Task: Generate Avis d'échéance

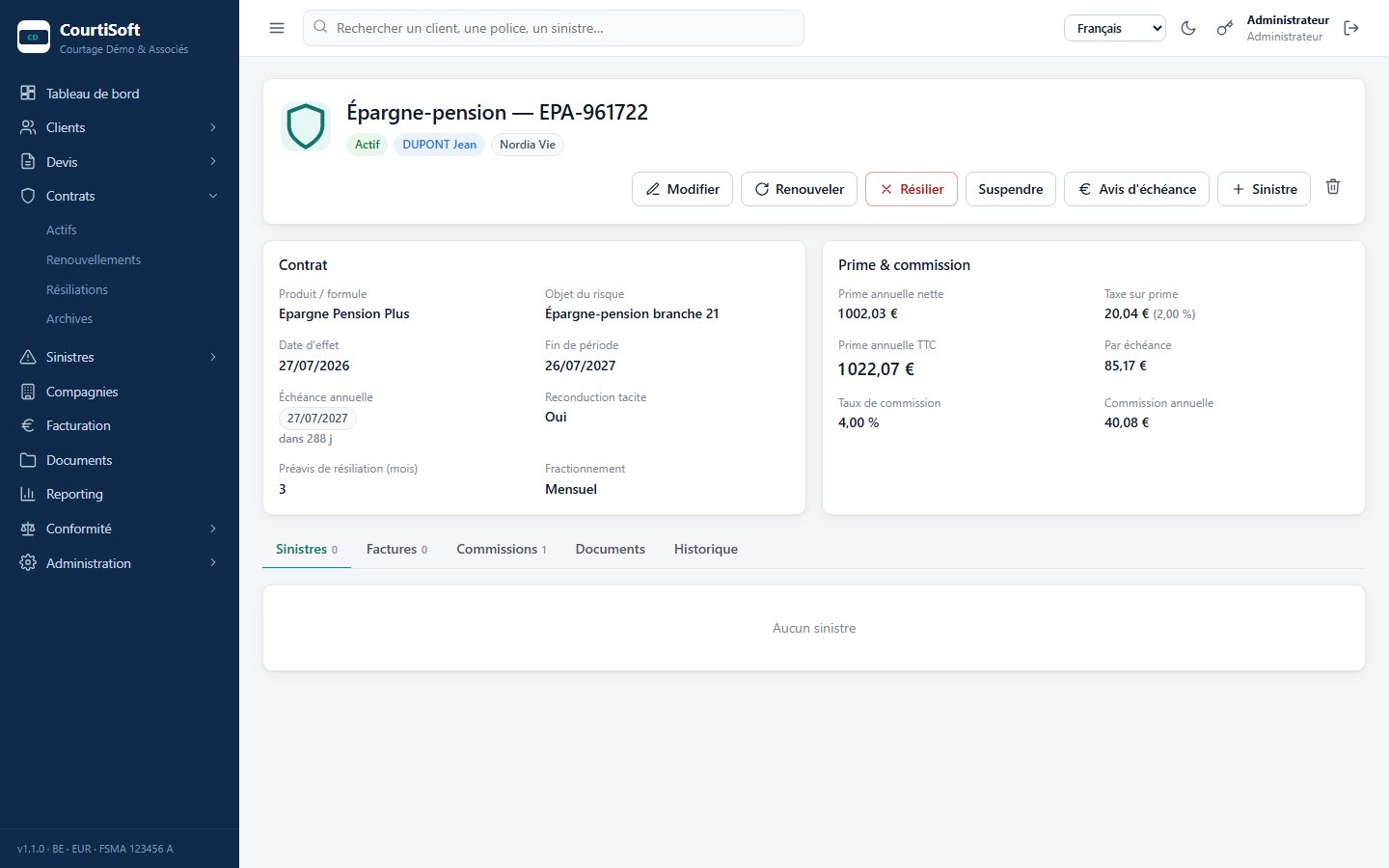Action: (1136, 189)
